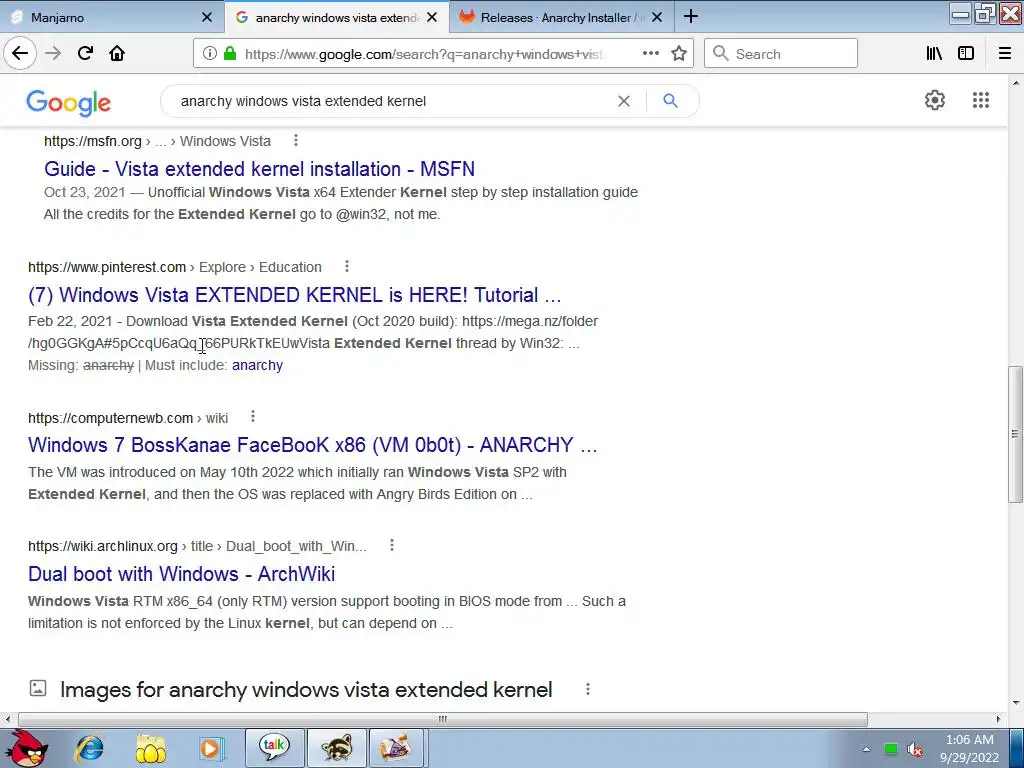This screenshot has width=1024, height=768.
Task: Open the Google apps grid
Action: [980, 100]
